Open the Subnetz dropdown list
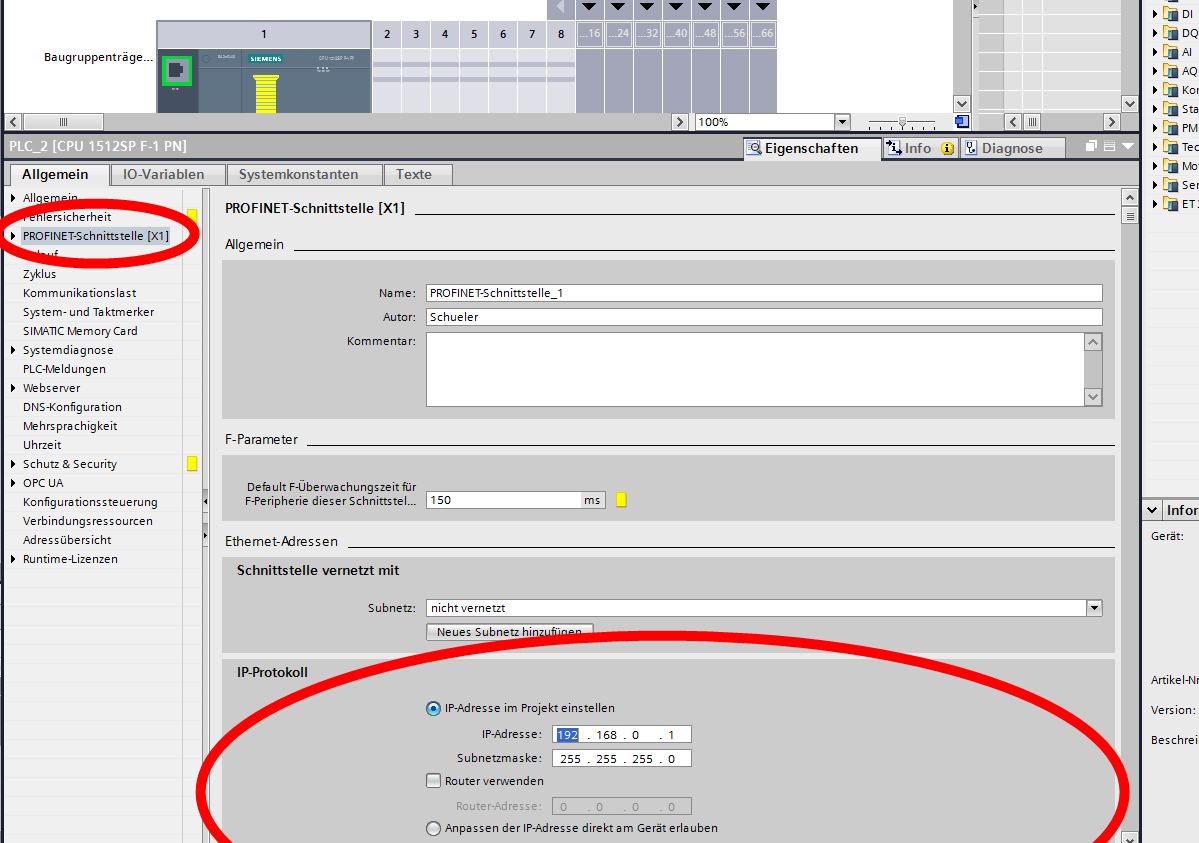This screenshot has width=1199, height=843. click(x=1094, y=608)
